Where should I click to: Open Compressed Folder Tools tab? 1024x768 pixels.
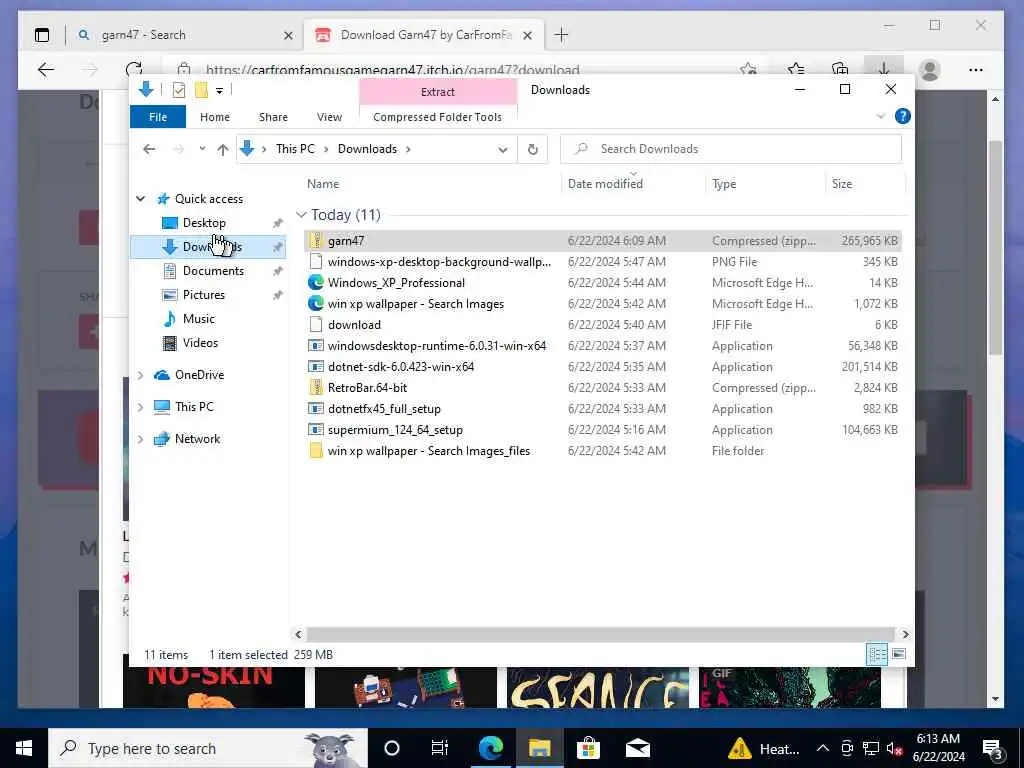click(x=438, y=117)
